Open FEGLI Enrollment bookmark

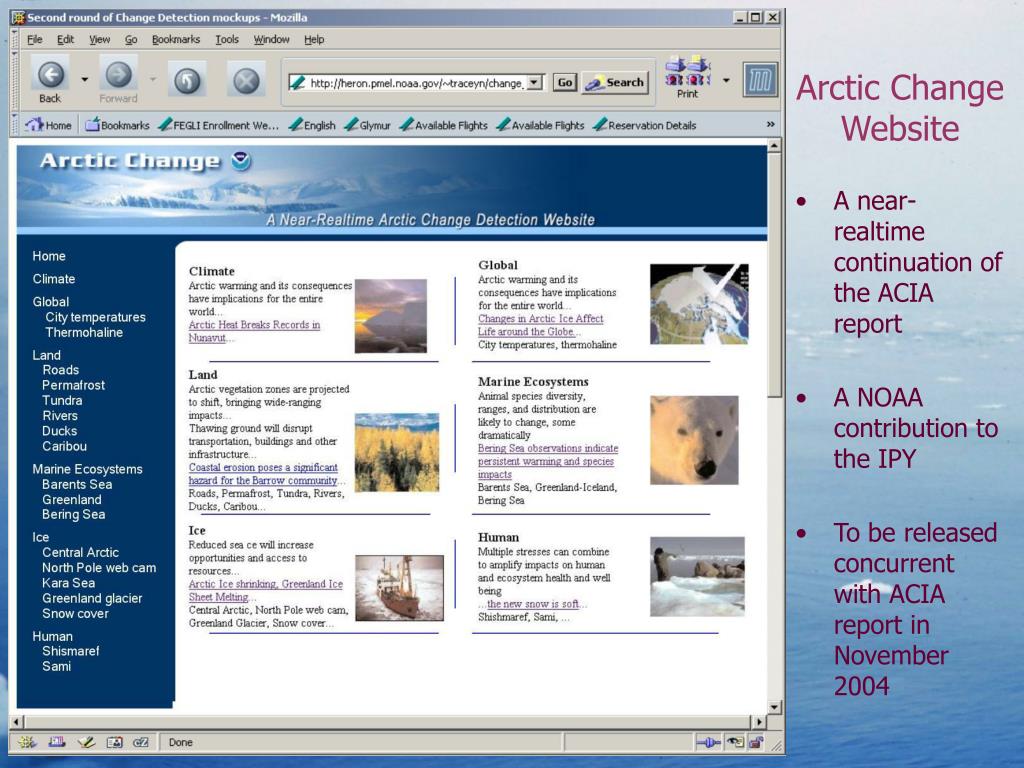pyautogui.click(x=219, y=125)
